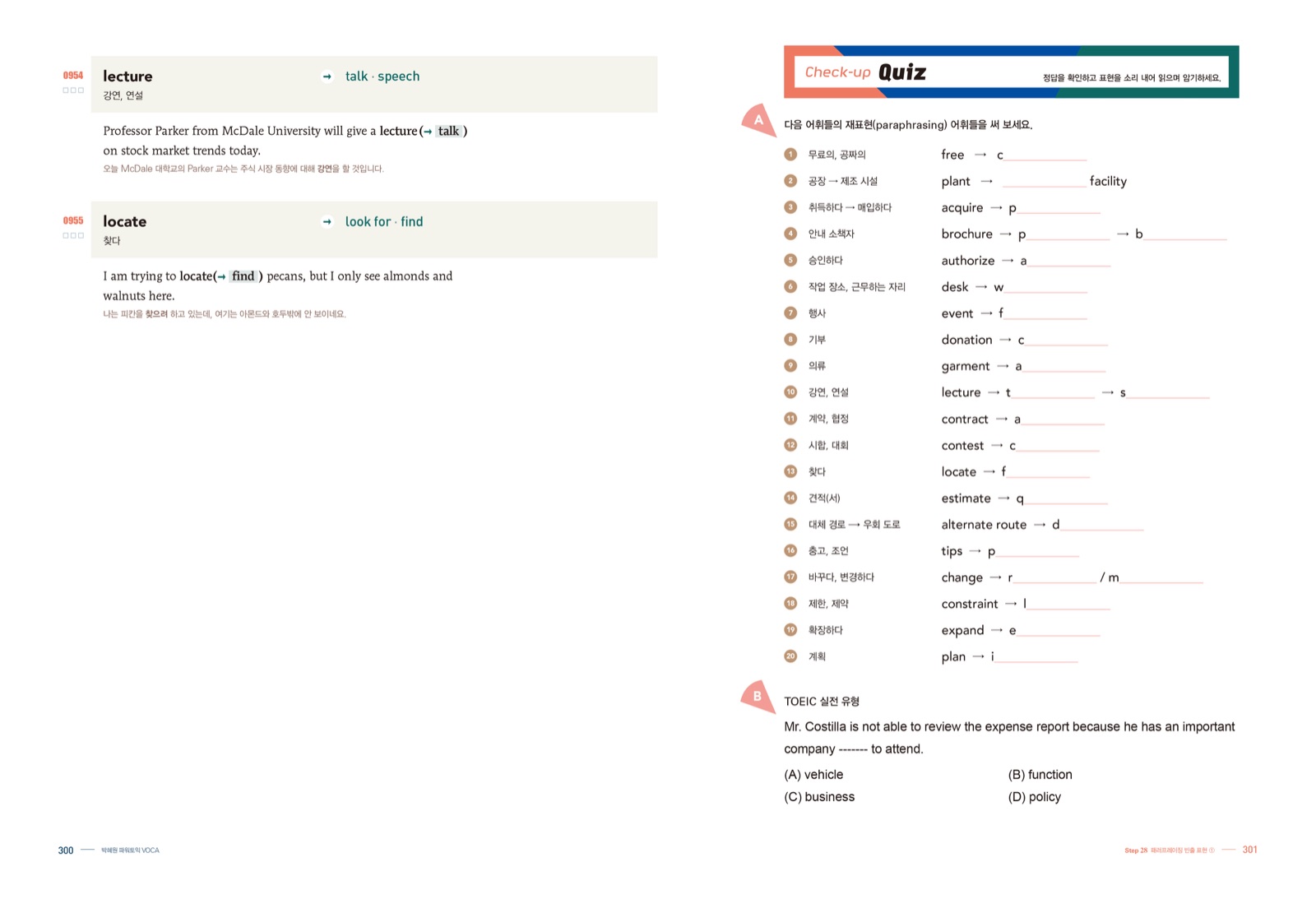The width and height of the screenshot is (1316, 899).
Task: Click the lecture headword in entry 0954
Action: coord(127,76)
